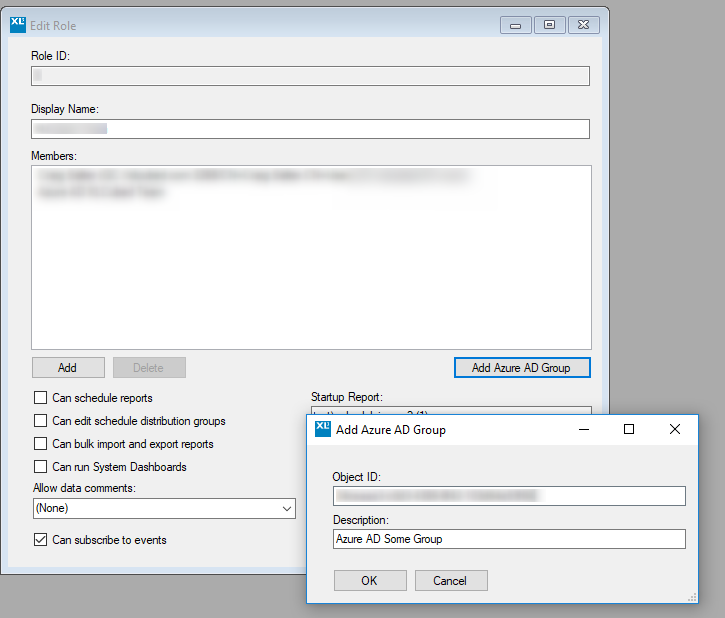Enable Can run System Dashboards option
725x618 pixels.
(41, 467)
